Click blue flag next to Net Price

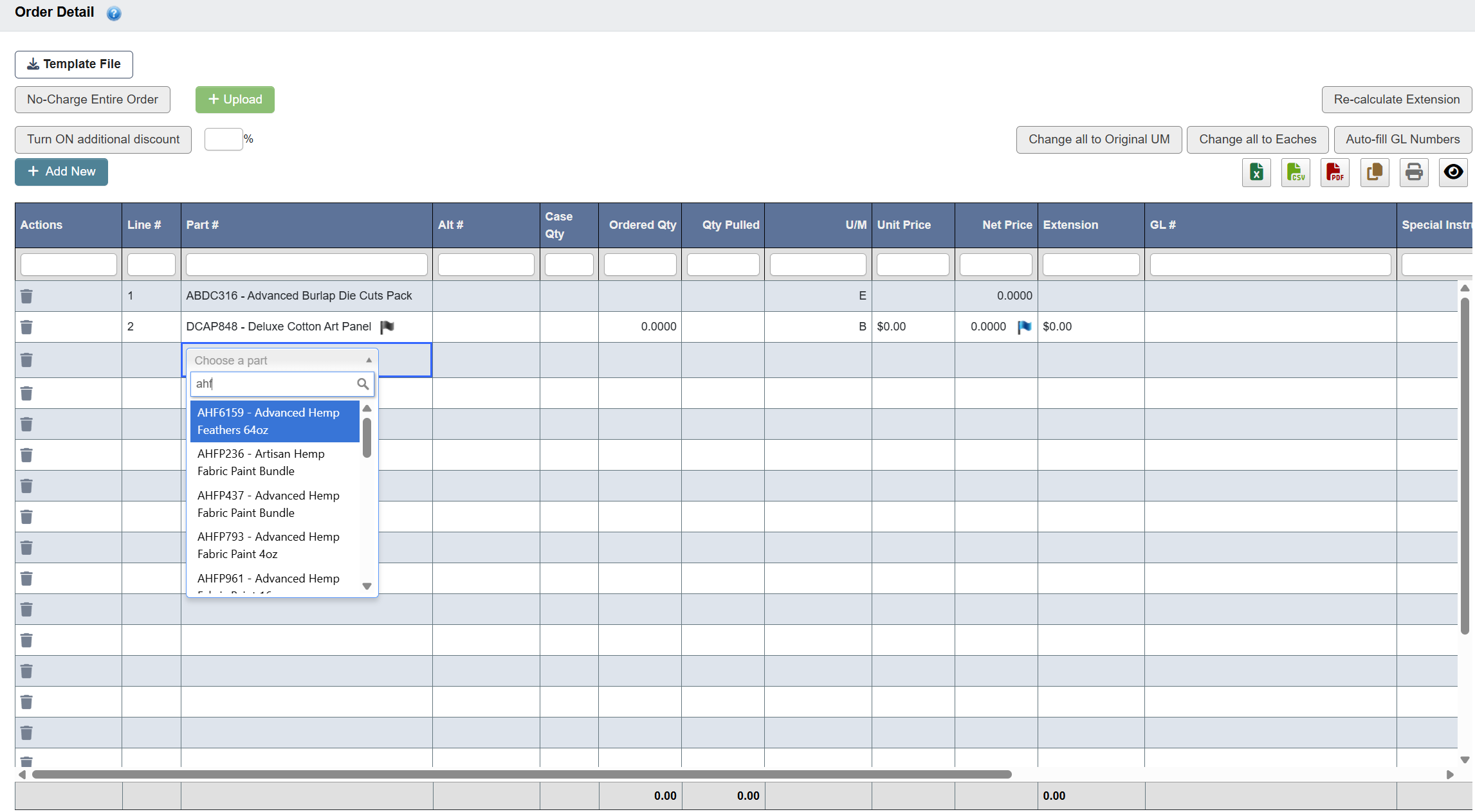click(1024, 327)
